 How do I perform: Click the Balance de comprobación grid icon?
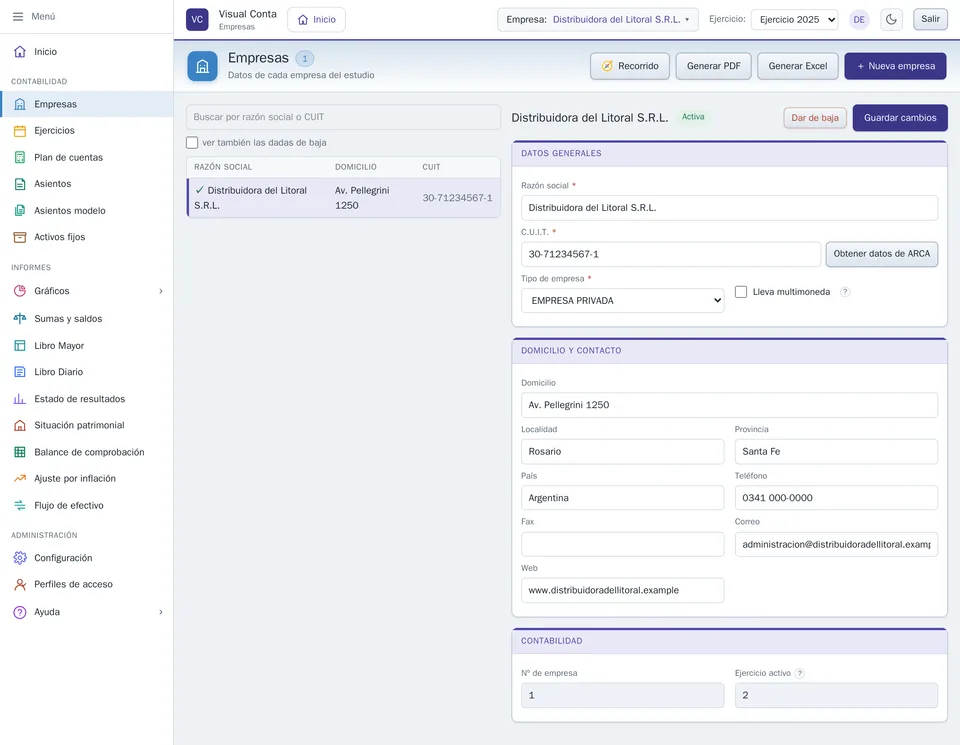coord(20,452)
